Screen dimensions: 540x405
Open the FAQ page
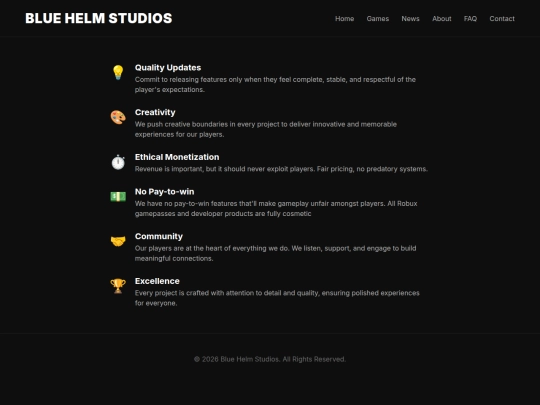pyautogui.click(x=470, y=19)
